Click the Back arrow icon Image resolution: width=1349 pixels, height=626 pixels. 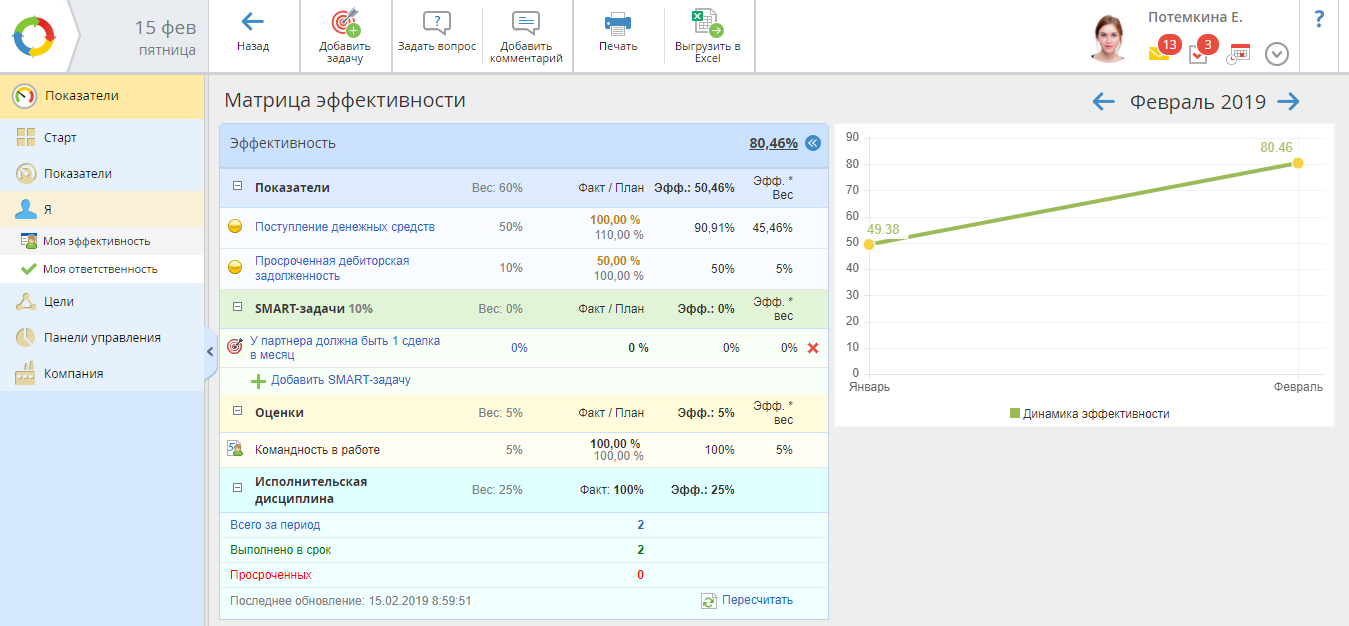pos(253,22)
